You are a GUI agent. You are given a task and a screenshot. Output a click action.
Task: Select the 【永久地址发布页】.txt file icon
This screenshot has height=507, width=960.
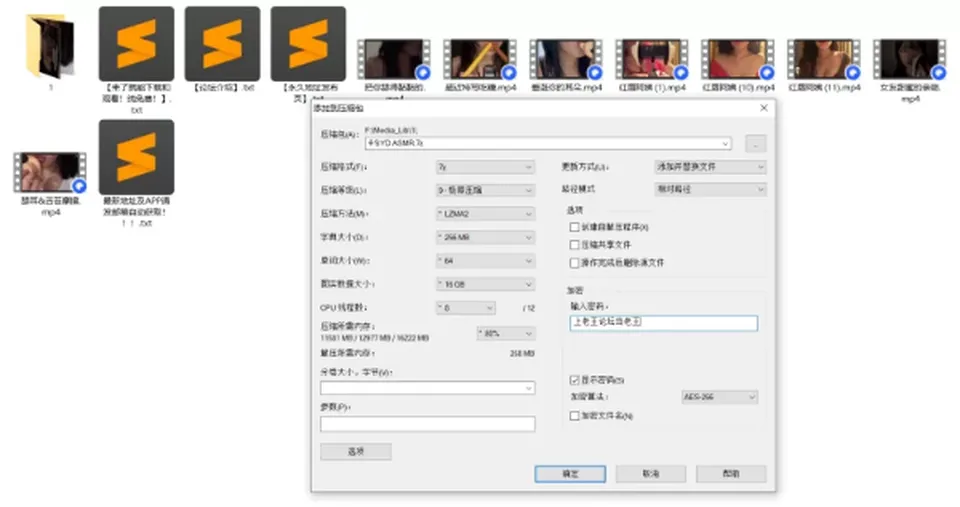(308, 44)
